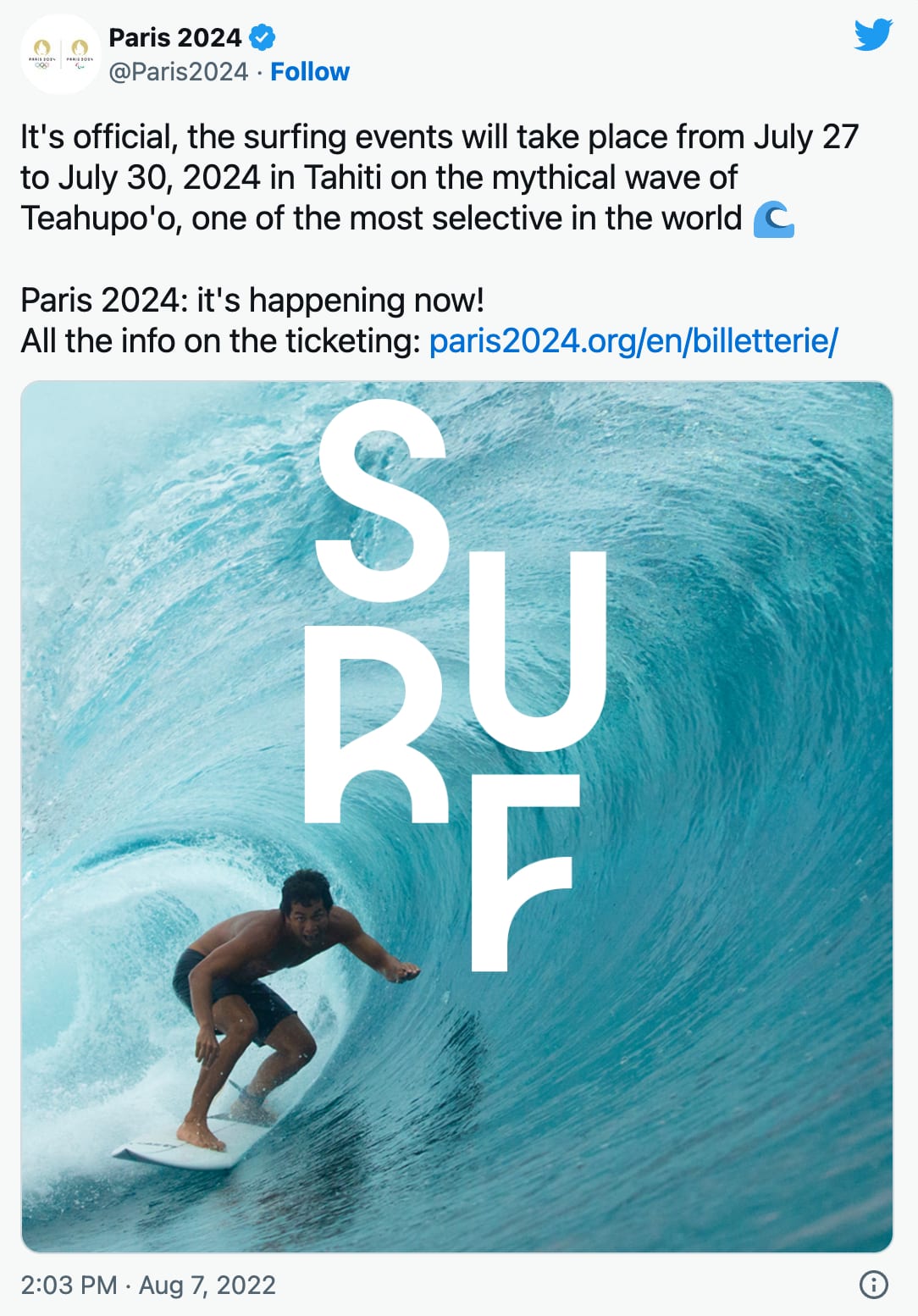This screenshot has width=918, height=1316.
Task: Click the Paralympic emblem in the avatar
Action: [x=80, y=53]
